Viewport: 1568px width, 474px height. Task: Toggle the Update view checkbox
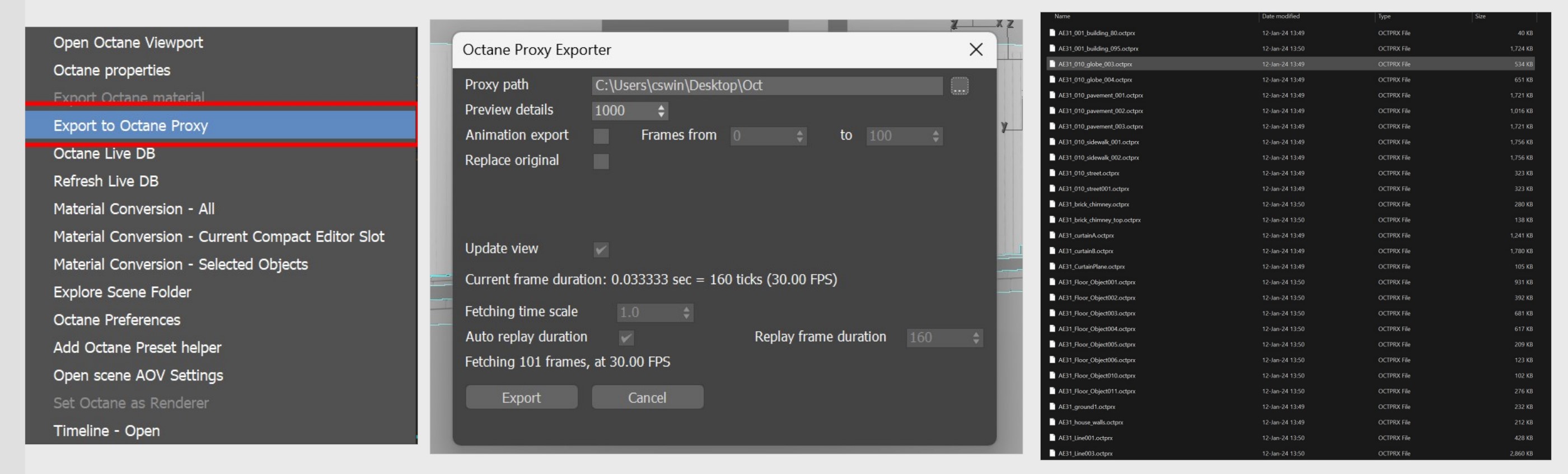point(601,250)
